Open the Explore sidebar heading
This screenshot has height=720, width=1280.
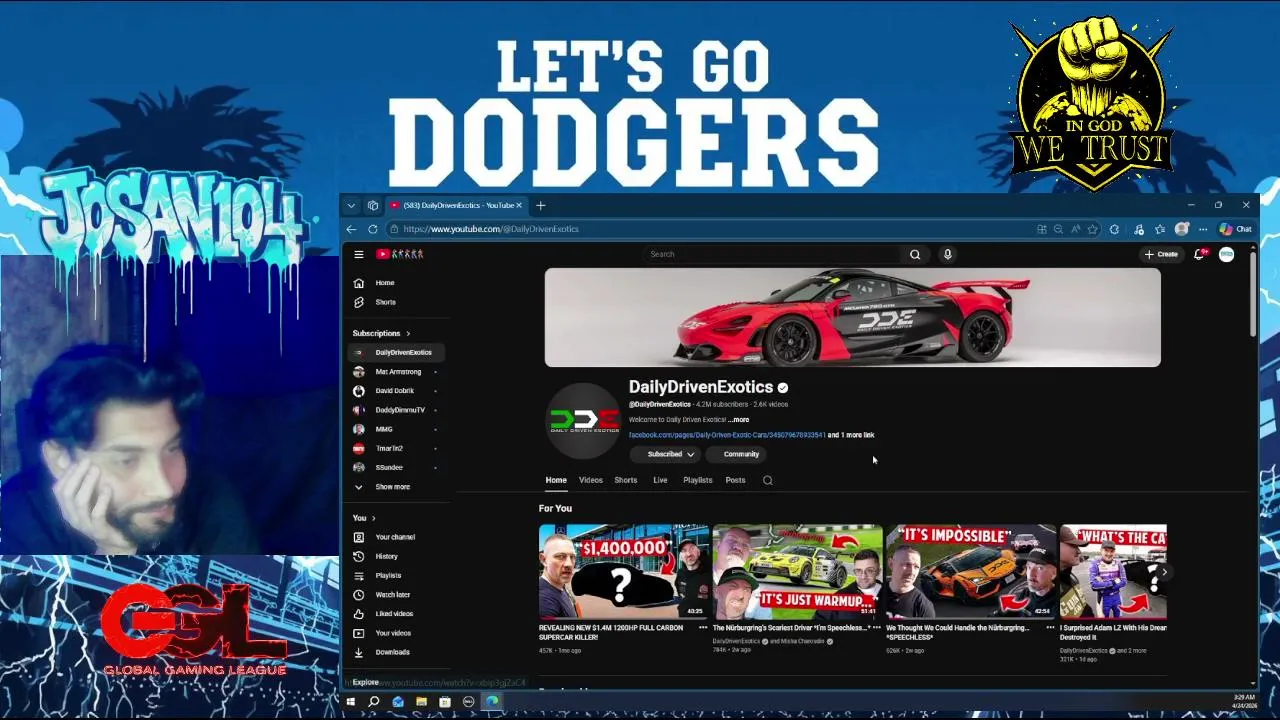pyautogui.click(x=366, y=682)
